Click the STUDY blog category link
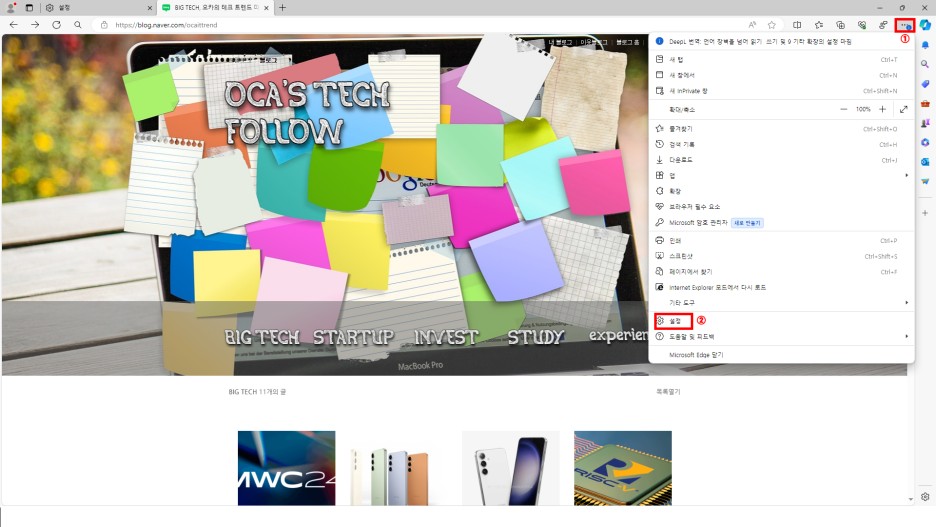Viewport: 936px width, 527px height. coord(535,337)
